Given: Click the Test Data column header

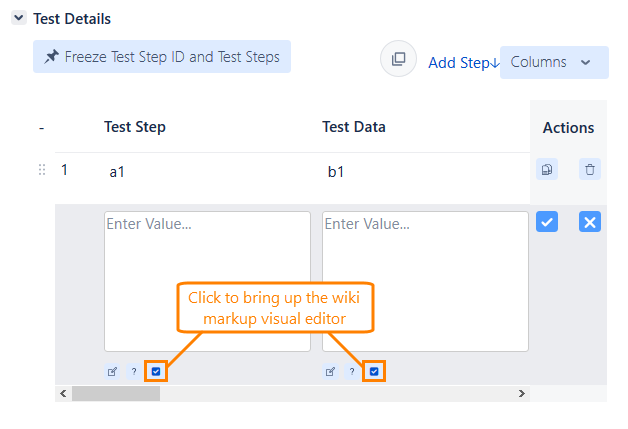Looking at the screenshot, I should pyautogui.click(x=354, y=127).
